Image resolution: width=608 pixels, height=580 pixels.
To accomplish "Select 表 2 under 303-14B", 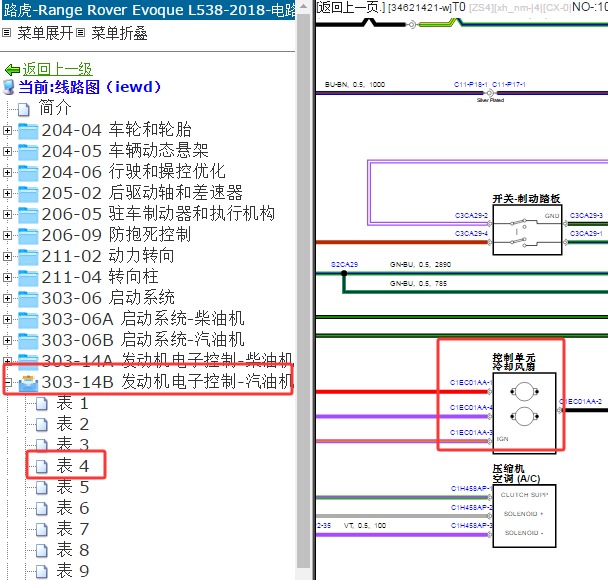I will (x=73, y=425).
